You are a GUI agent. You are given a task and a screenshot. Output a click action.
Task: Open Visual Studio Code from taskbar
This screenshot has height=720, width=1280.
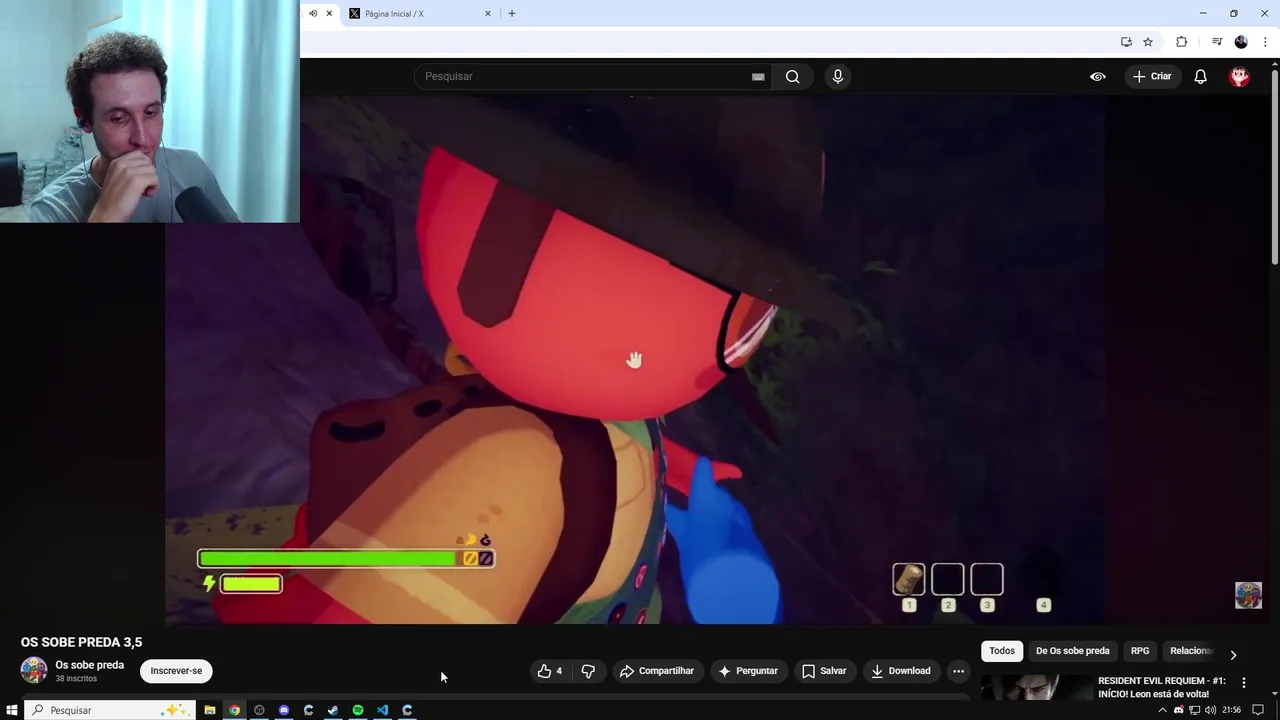click(382, 710)
